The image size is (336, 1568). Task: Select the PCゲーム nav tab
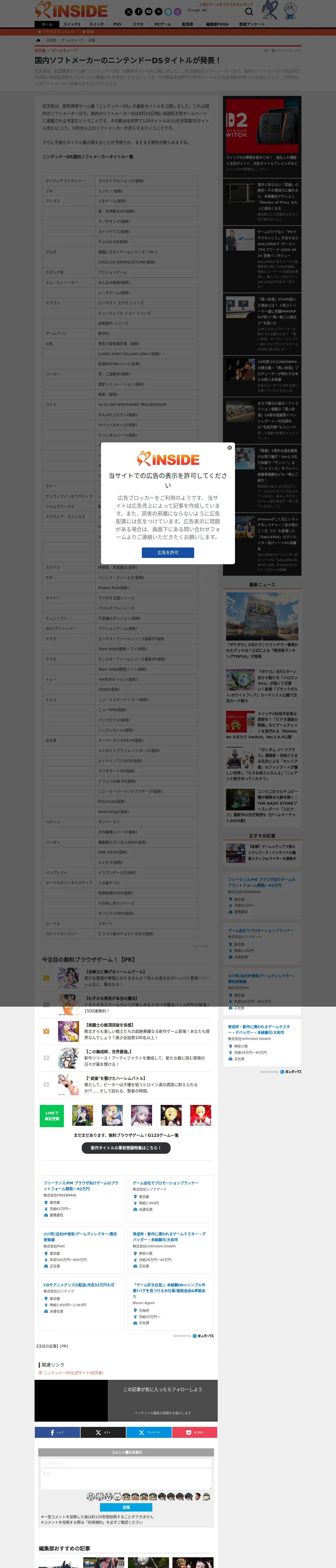tap(163, 24)
